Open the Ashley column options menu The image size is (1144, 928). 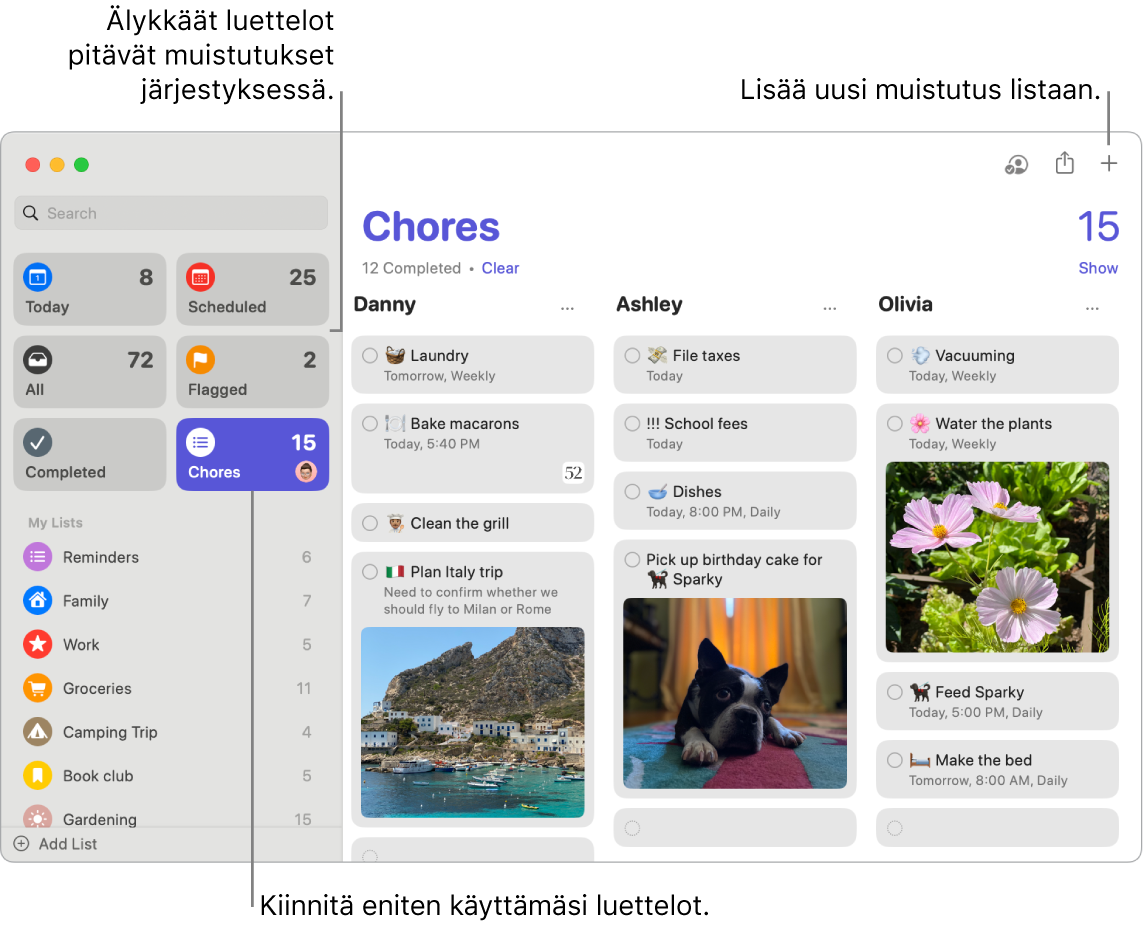830,309
